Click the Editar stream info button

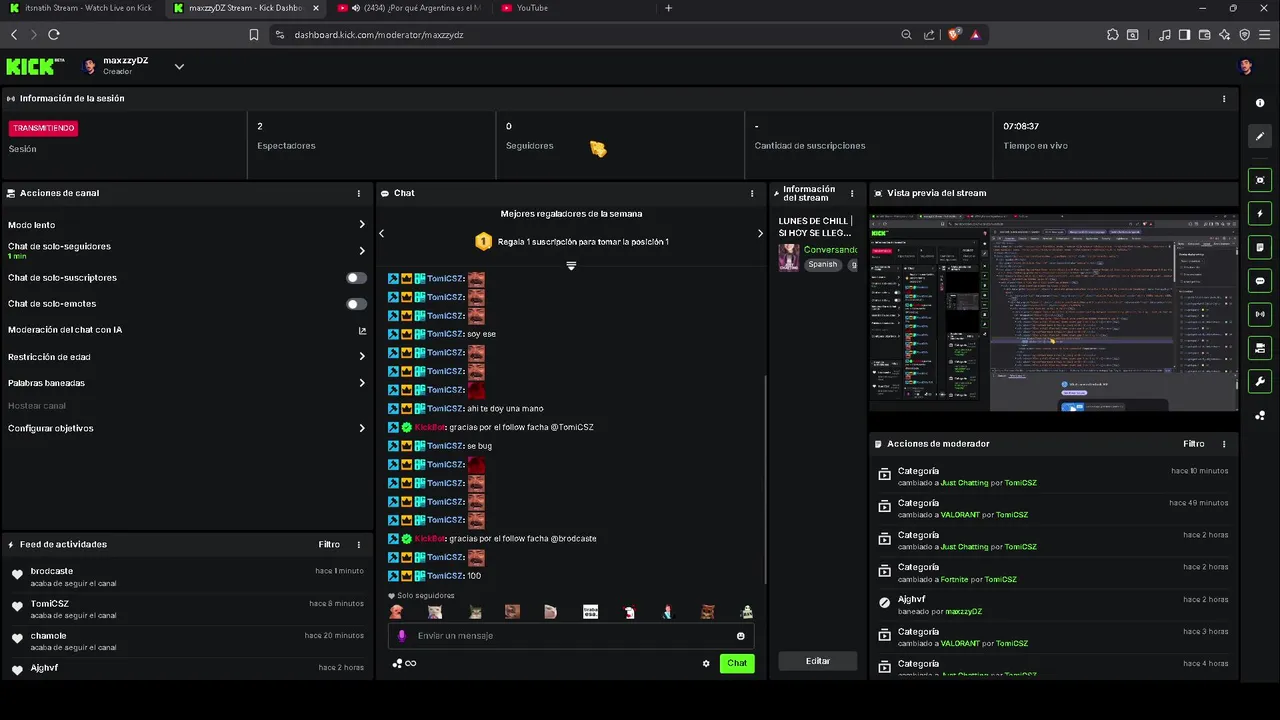(818, 661)
